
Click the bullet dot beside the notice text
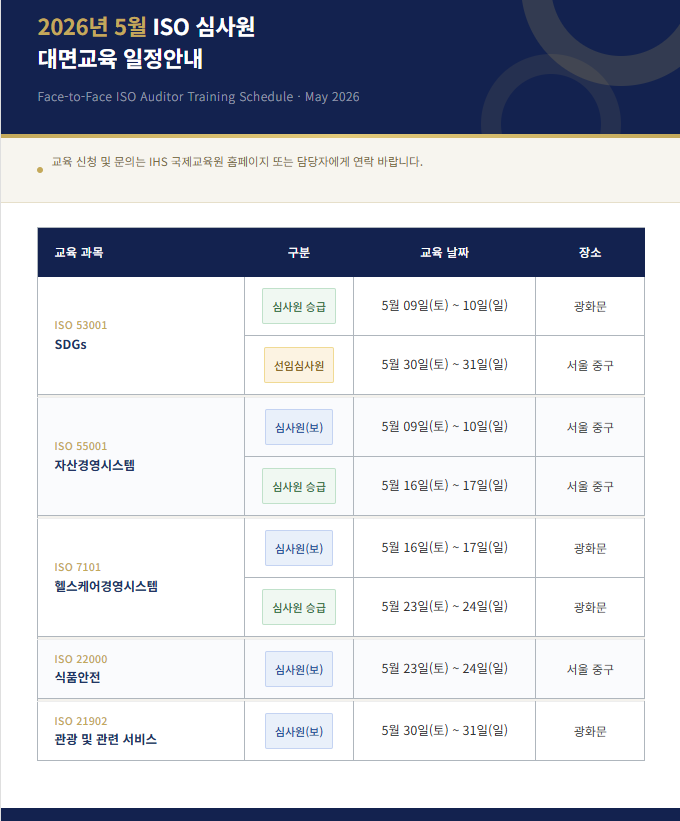tap(40, 169)
